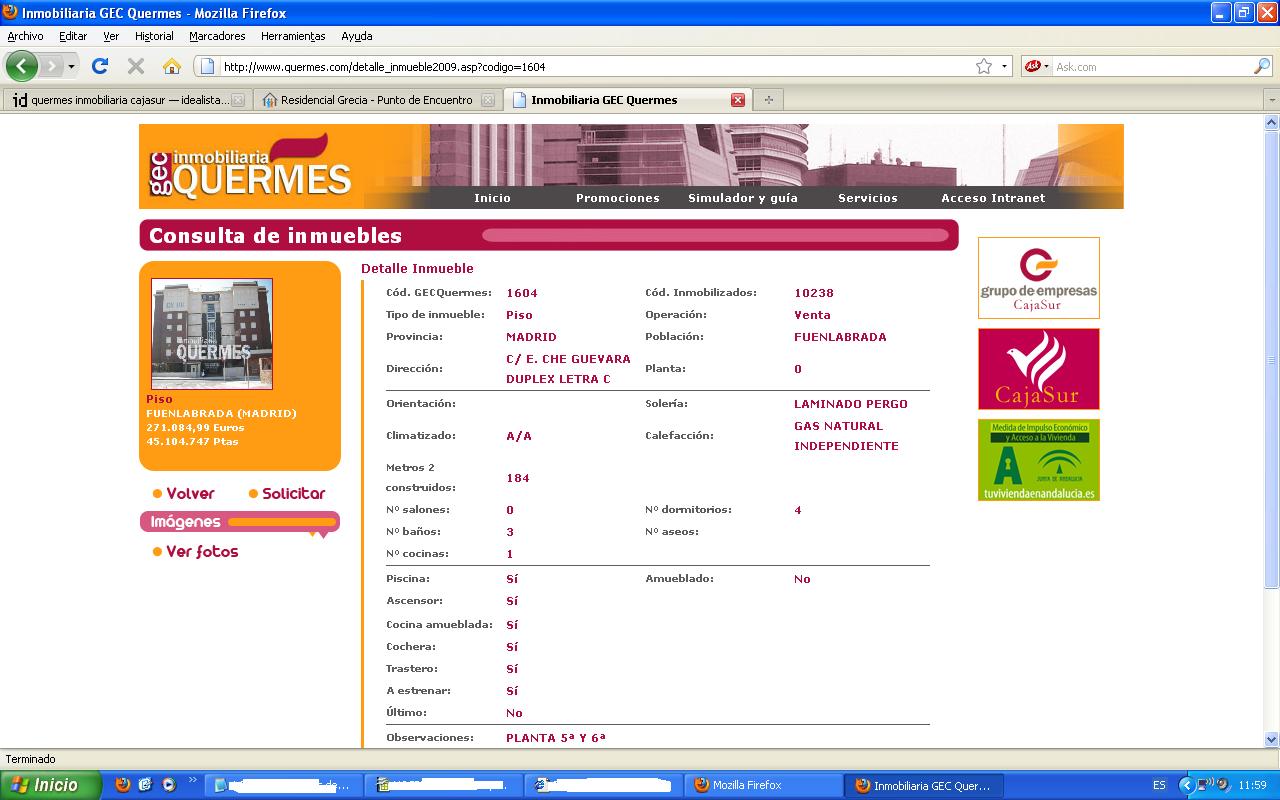
Task: Open the Windows Inicio start button
Action: coord(50,785)
